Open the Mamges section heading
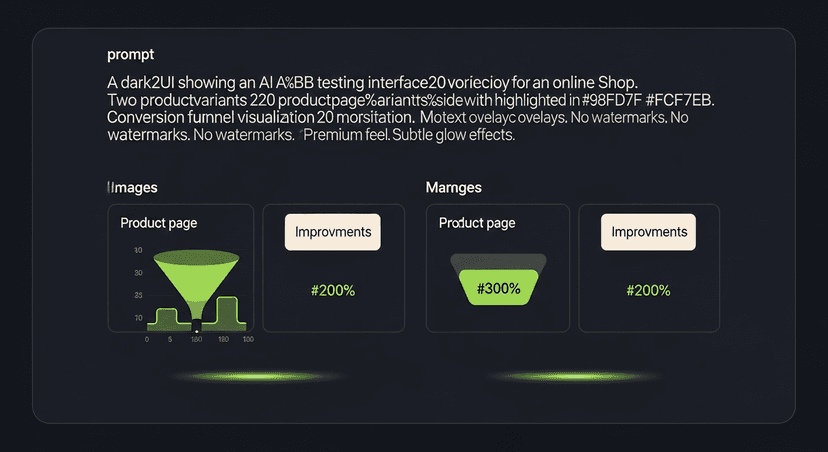 point(455,187)
